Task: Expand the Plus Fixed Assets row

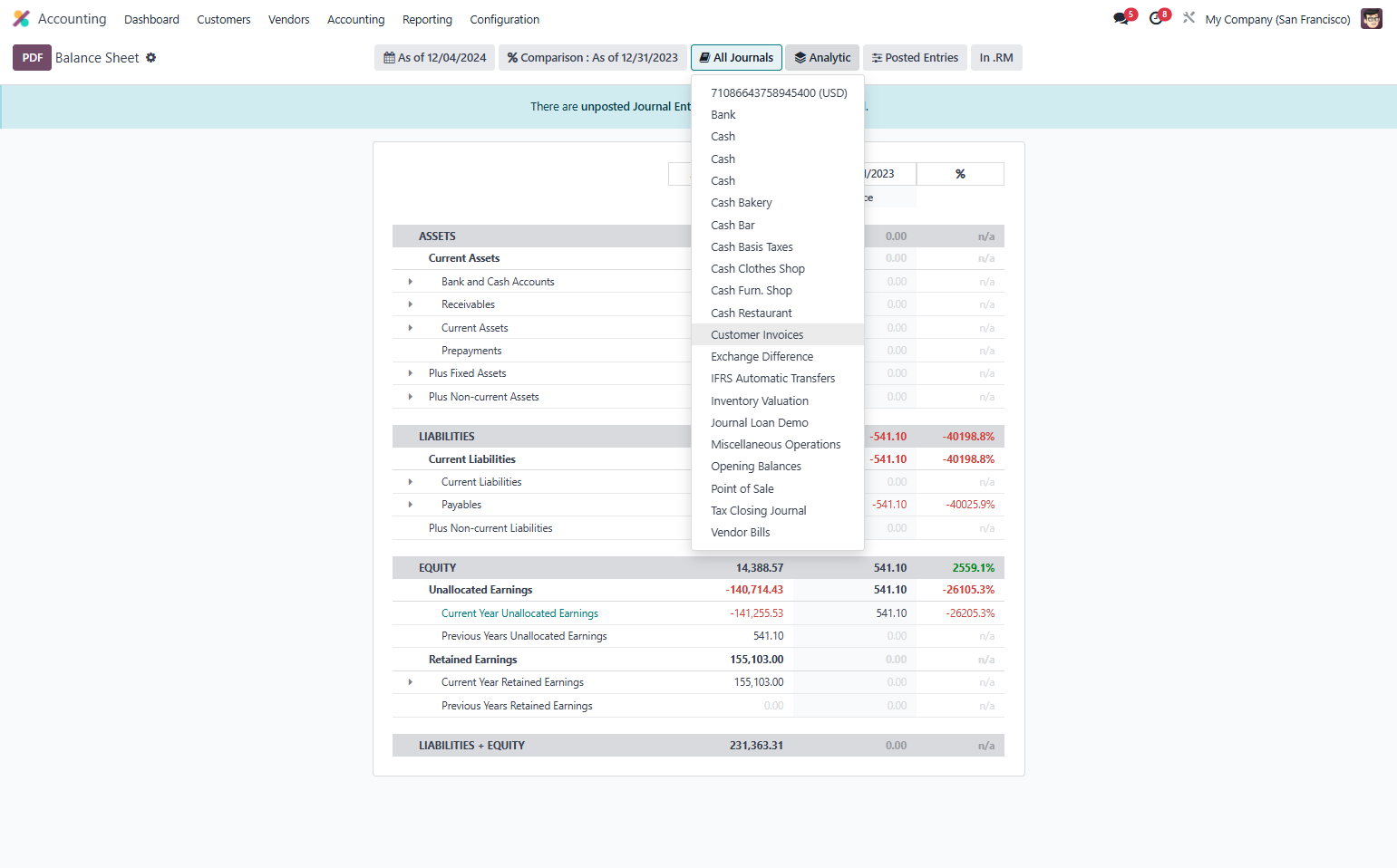Action: point(411,373)
